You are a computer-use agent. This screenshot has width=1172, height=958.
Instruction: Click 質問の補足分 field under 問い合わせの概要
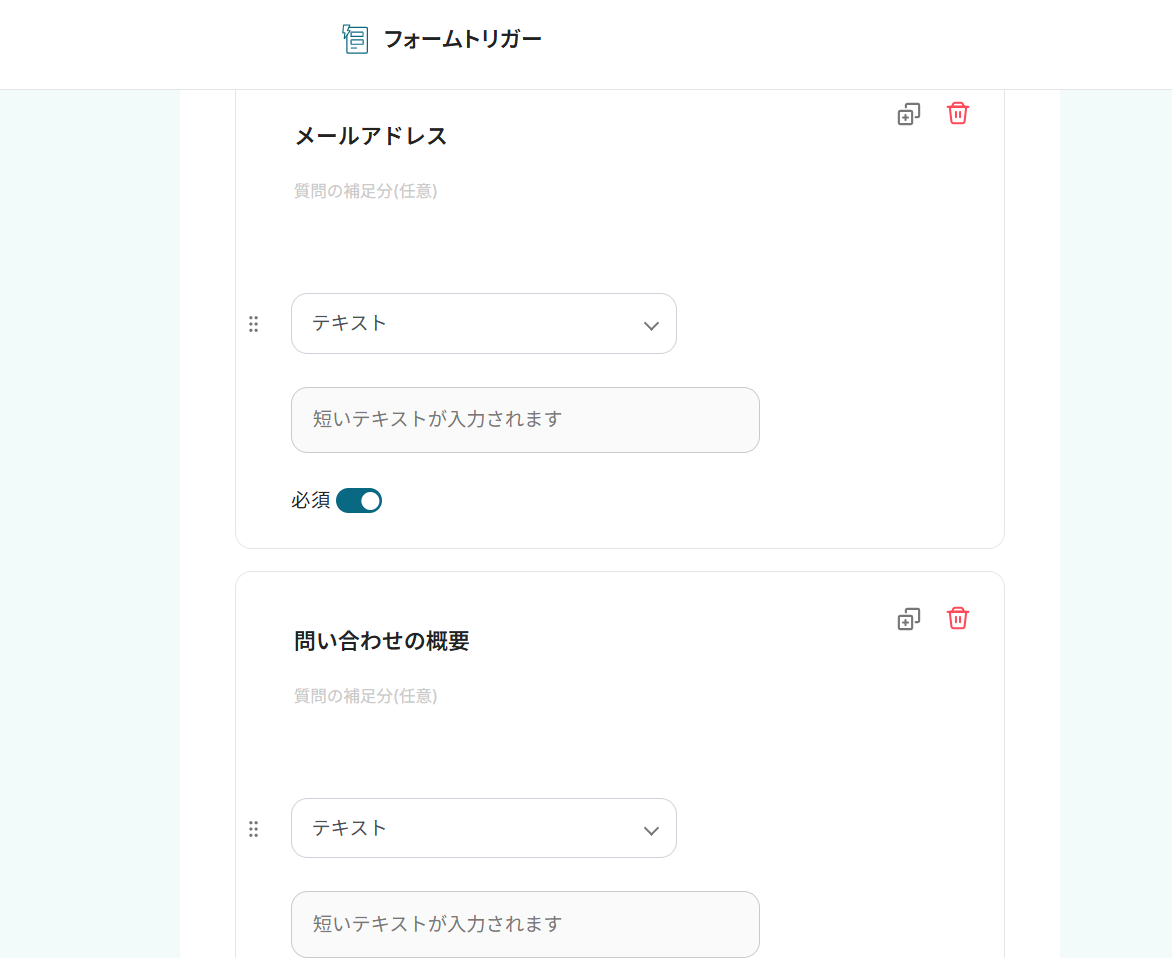(x=366, y=696)
